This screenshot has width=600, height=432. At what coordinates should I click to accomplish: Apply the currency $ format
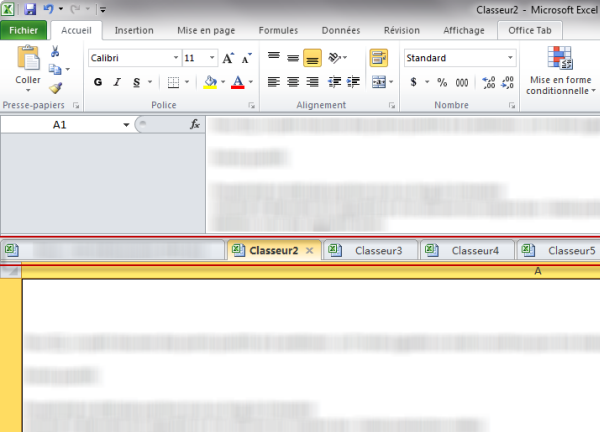tap(413, 82)
